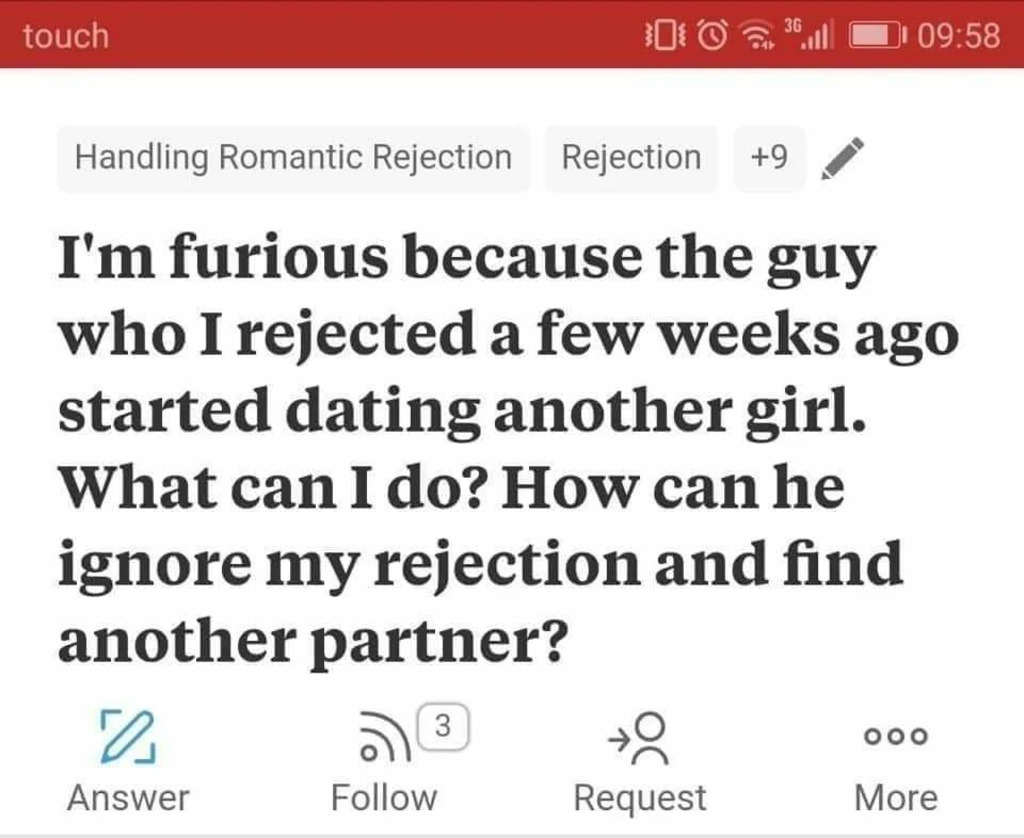Open the Rejection topic tag
The height and width of the screenshot is (838, 1024).
[631, 158]
